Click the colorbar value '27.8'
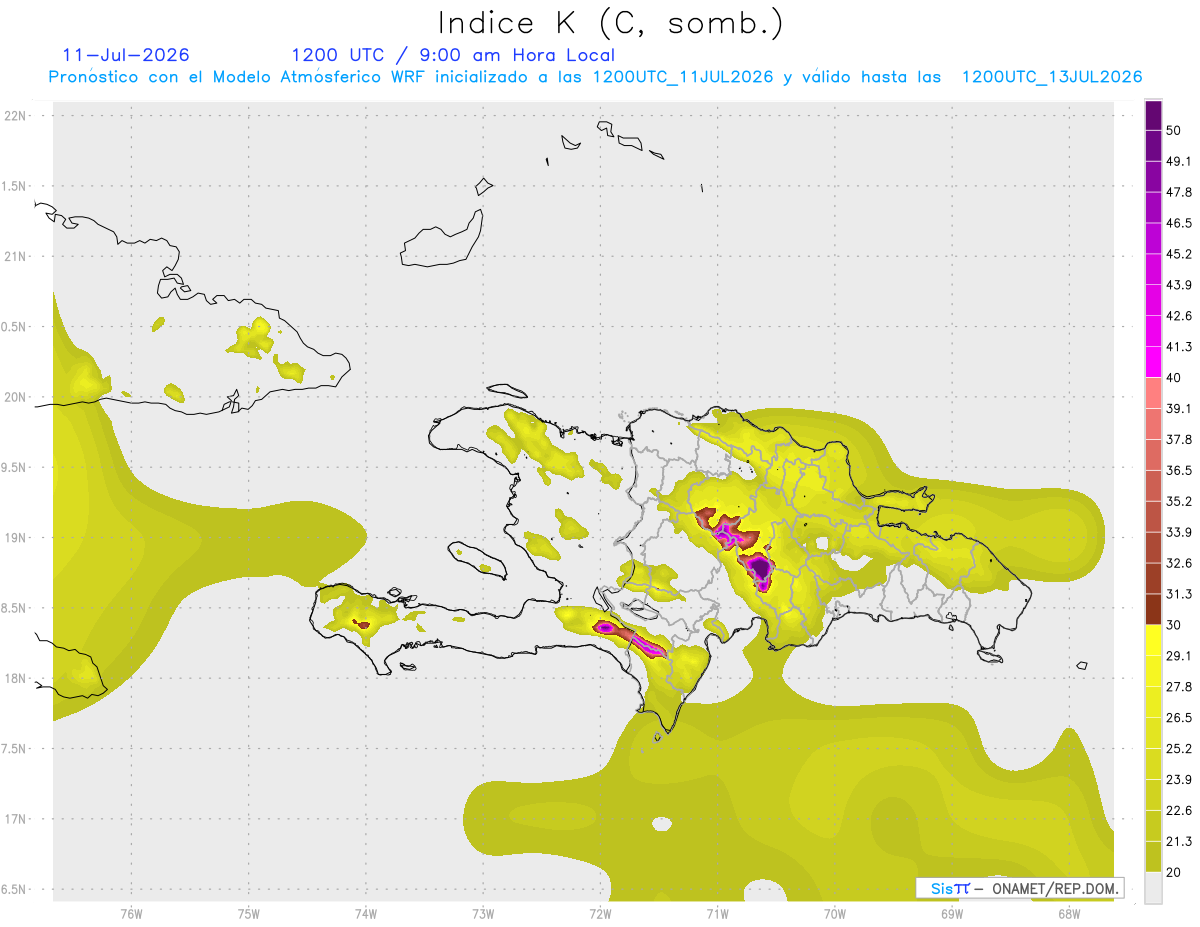Image resolution: width=1200 pixels, height=927 pixels. tap(1179, 687)
